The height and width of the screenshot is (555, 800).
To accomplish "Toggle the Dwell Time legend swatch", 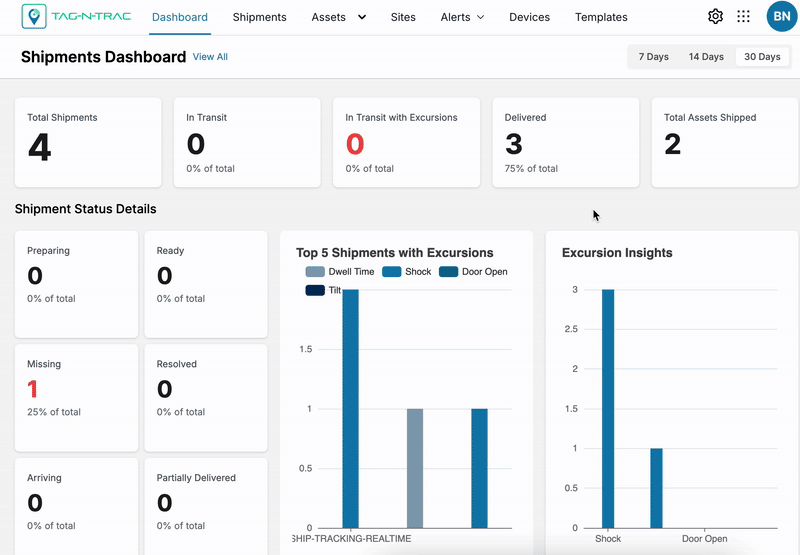I will (x=315, y=272).
